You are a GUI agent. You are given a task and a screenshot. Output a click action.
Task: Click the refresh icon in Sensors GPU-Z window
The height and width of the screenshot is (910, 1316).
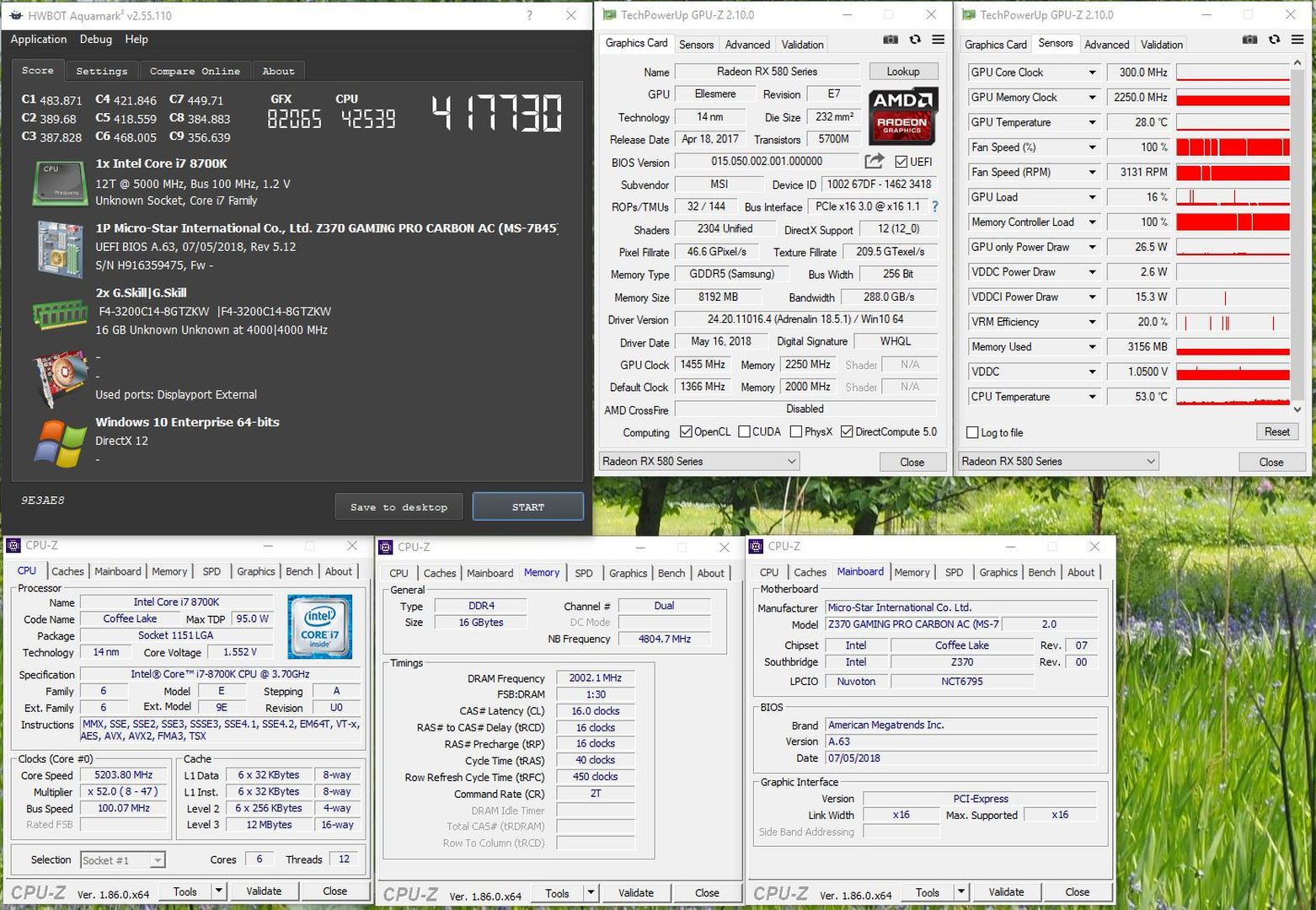pos(1274,40)
